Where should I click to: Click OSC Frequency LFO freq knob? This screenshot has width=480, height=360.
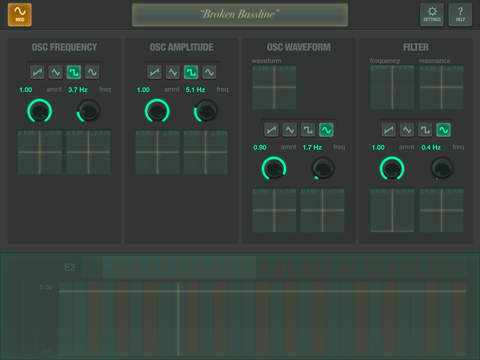(89, 111)
